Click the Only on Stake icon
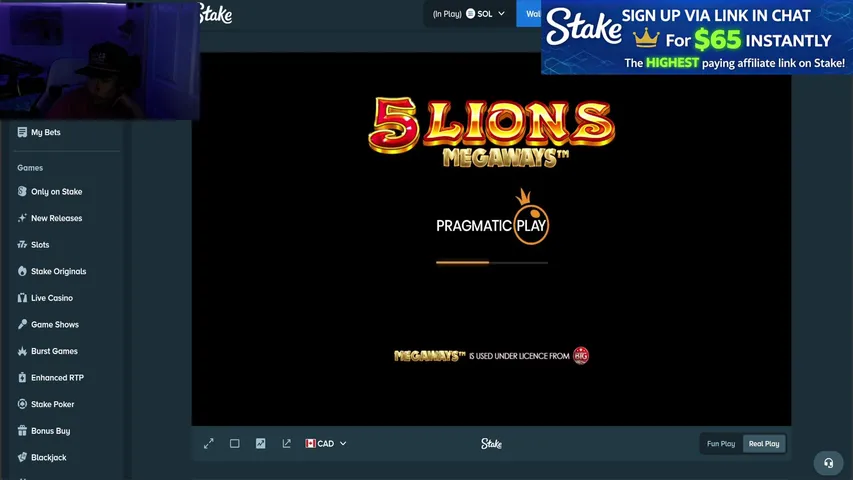The height and width of the screenshot is (480, 853). [x=22, y=192]
